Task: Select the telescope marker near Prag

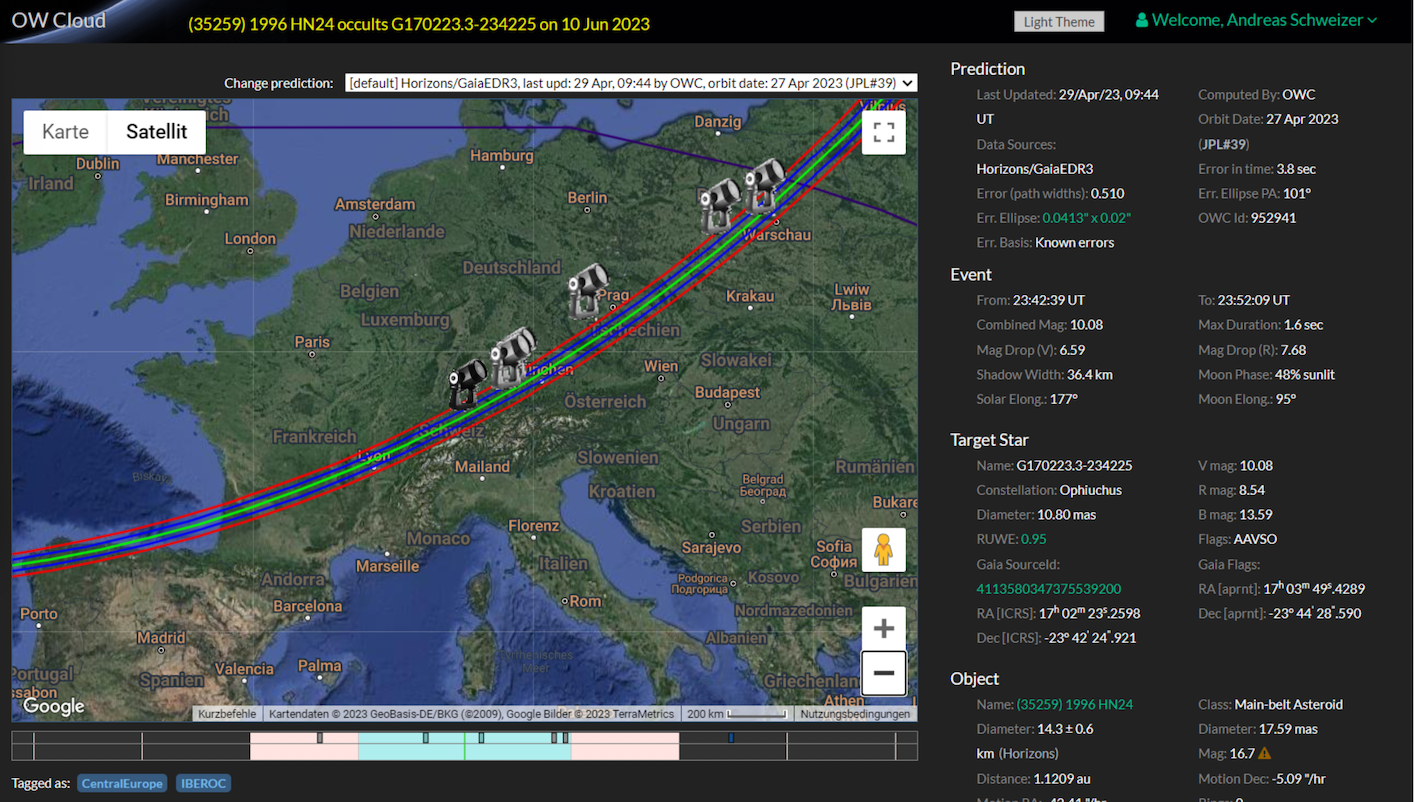Action: click(x=588, y=290)
